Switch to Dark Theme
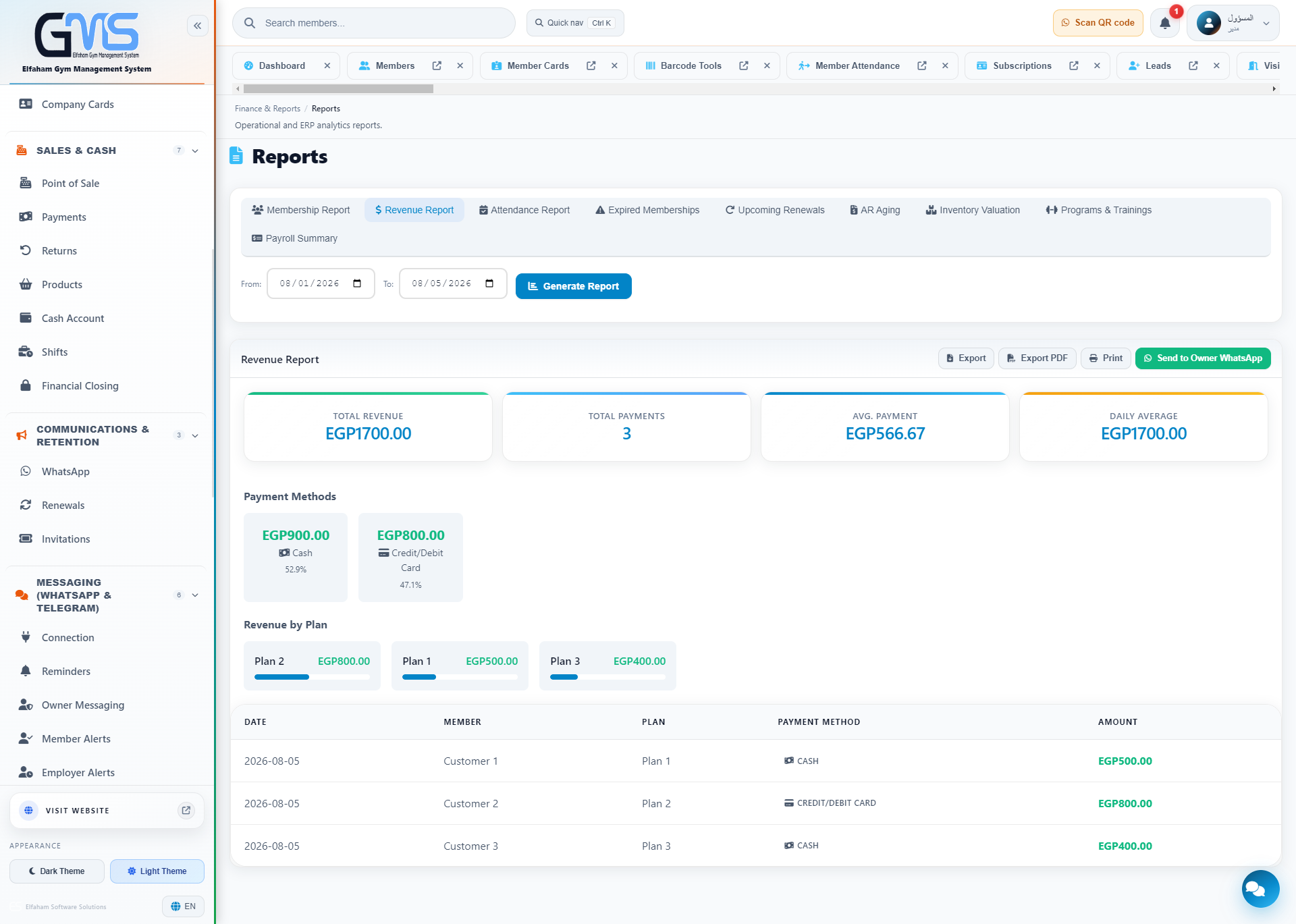Screen dimensions: 1296x924 [57, 871]
